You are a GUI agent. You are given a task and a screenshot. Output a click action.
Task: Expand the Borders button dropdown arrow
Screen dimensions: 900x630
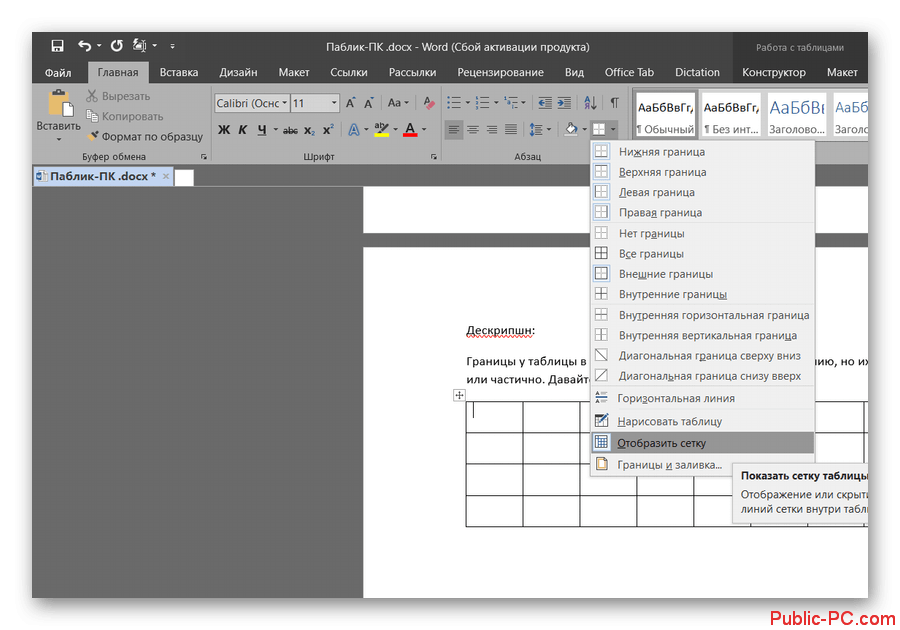pos(613,129)
